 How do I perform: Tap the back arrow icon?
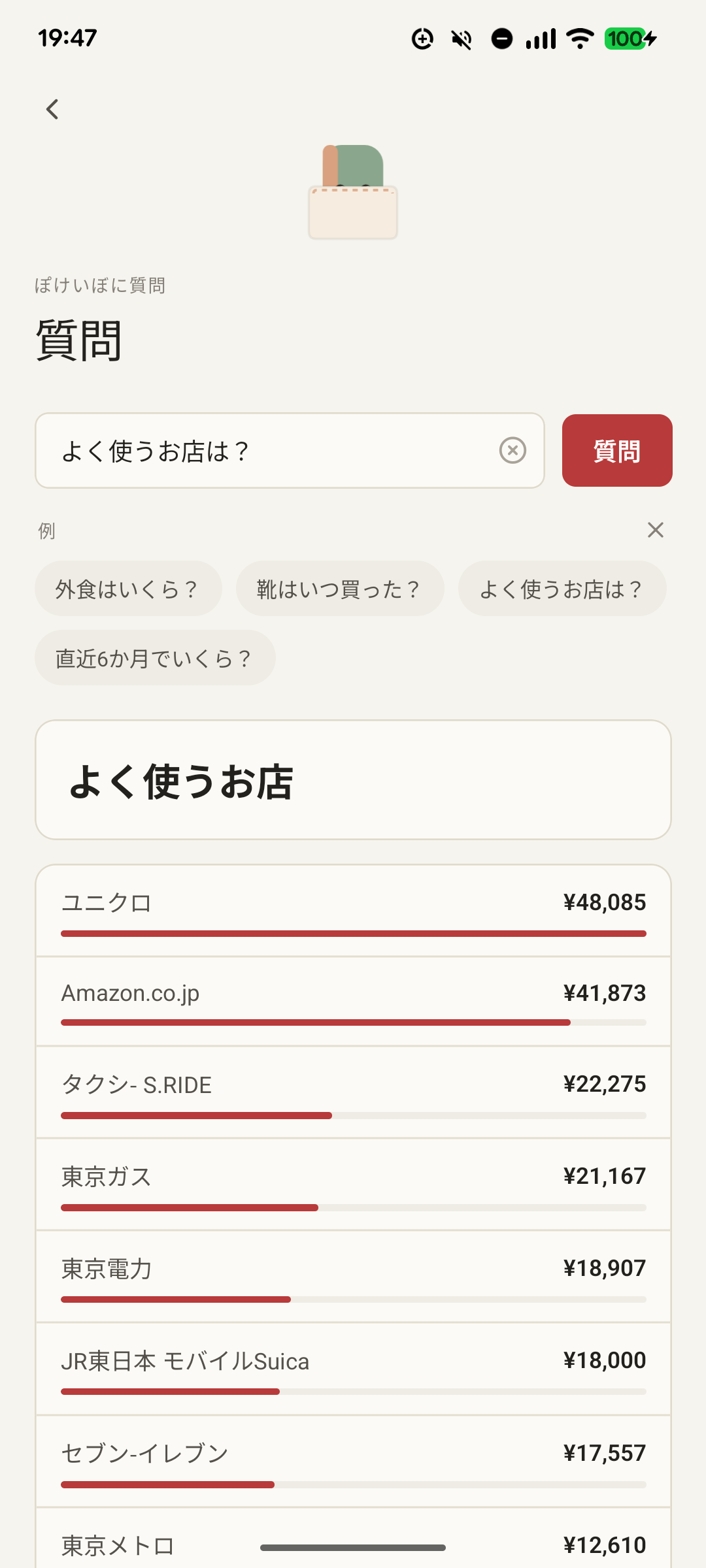52,109
